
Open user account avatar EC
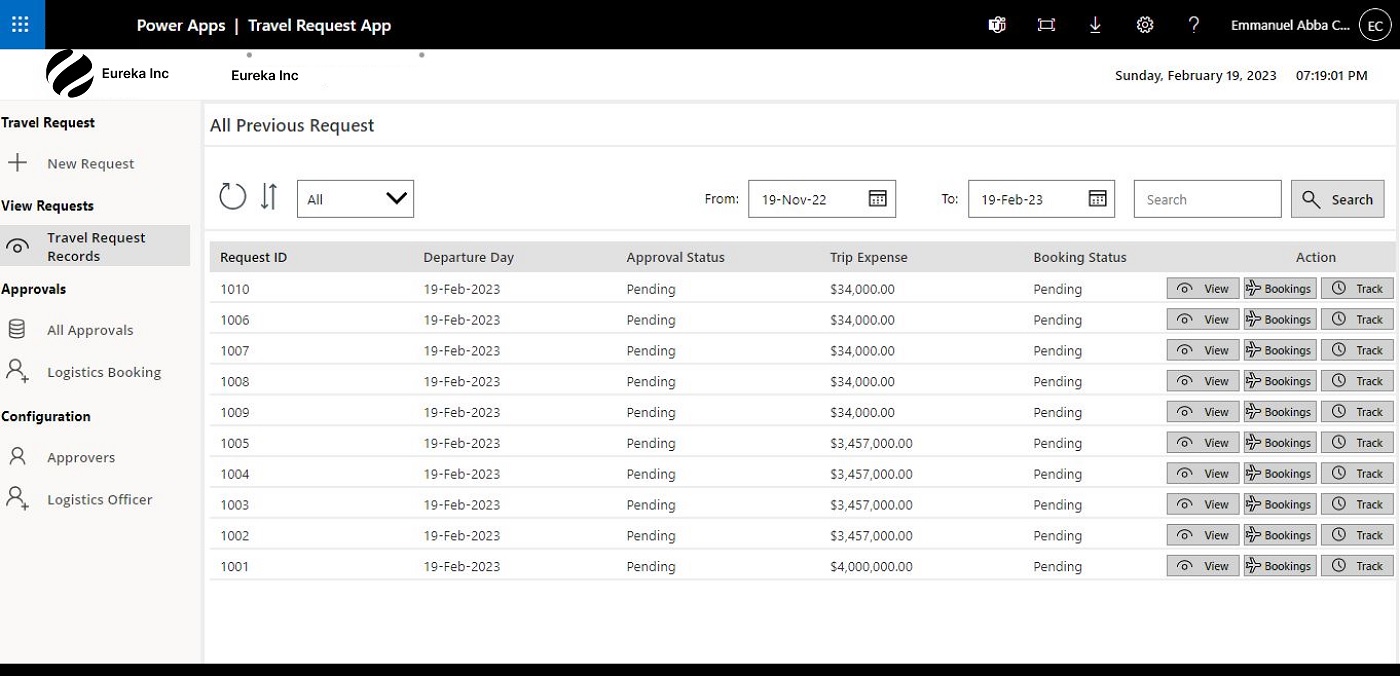click(1376, 25)
